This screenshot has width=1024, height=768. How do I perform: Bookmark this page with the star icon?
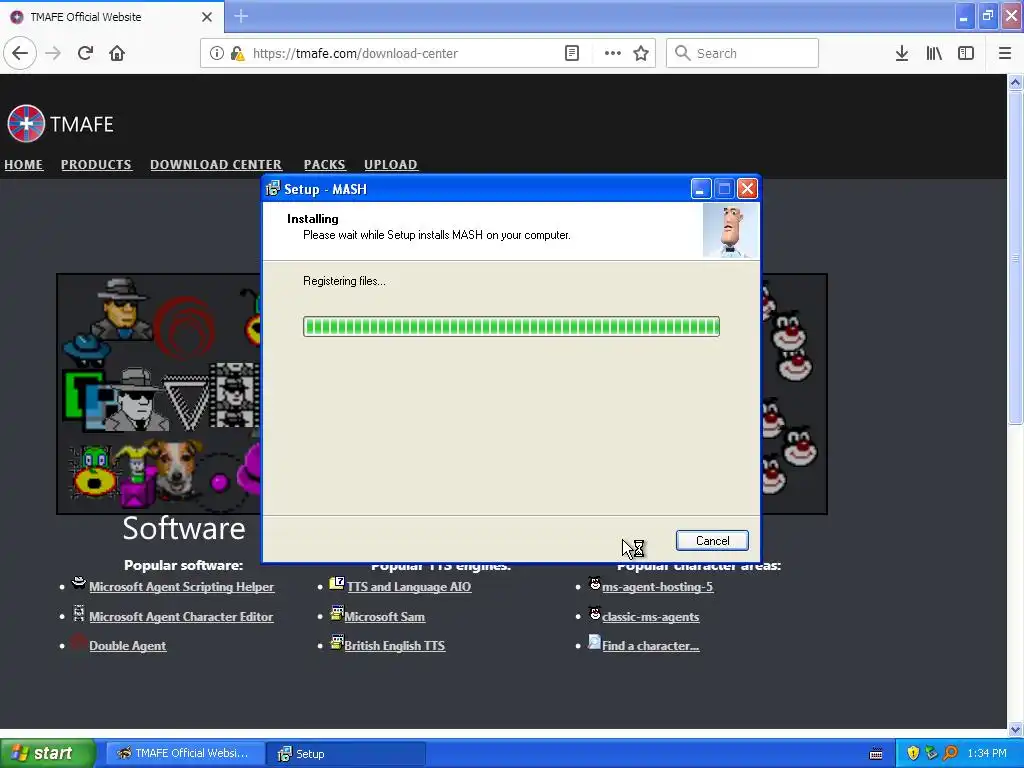641,53
